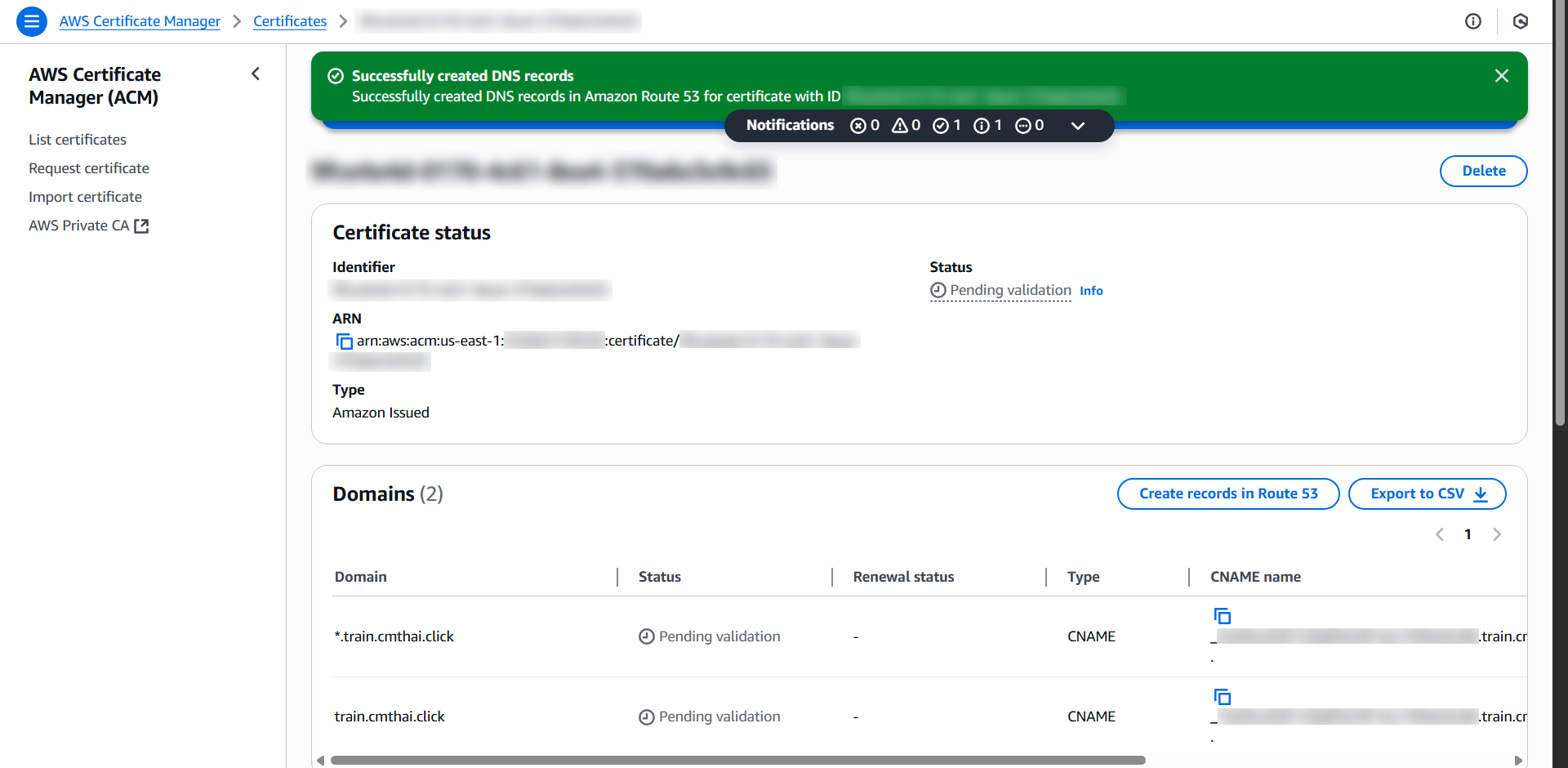Screen dimensions: 1568x768
Task: Go to next page of domains
Action: (x=1497, y=534)
